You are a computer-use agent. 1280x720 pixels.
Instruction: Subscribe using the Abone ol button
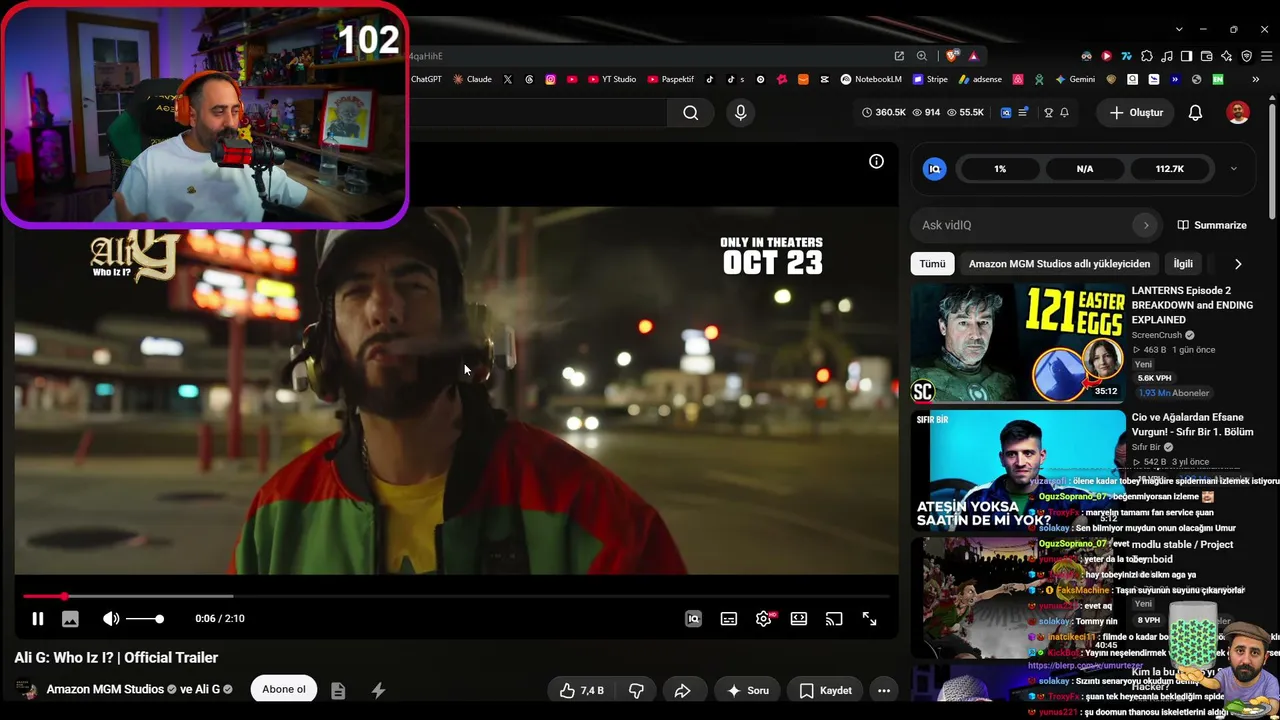(284, 689)
